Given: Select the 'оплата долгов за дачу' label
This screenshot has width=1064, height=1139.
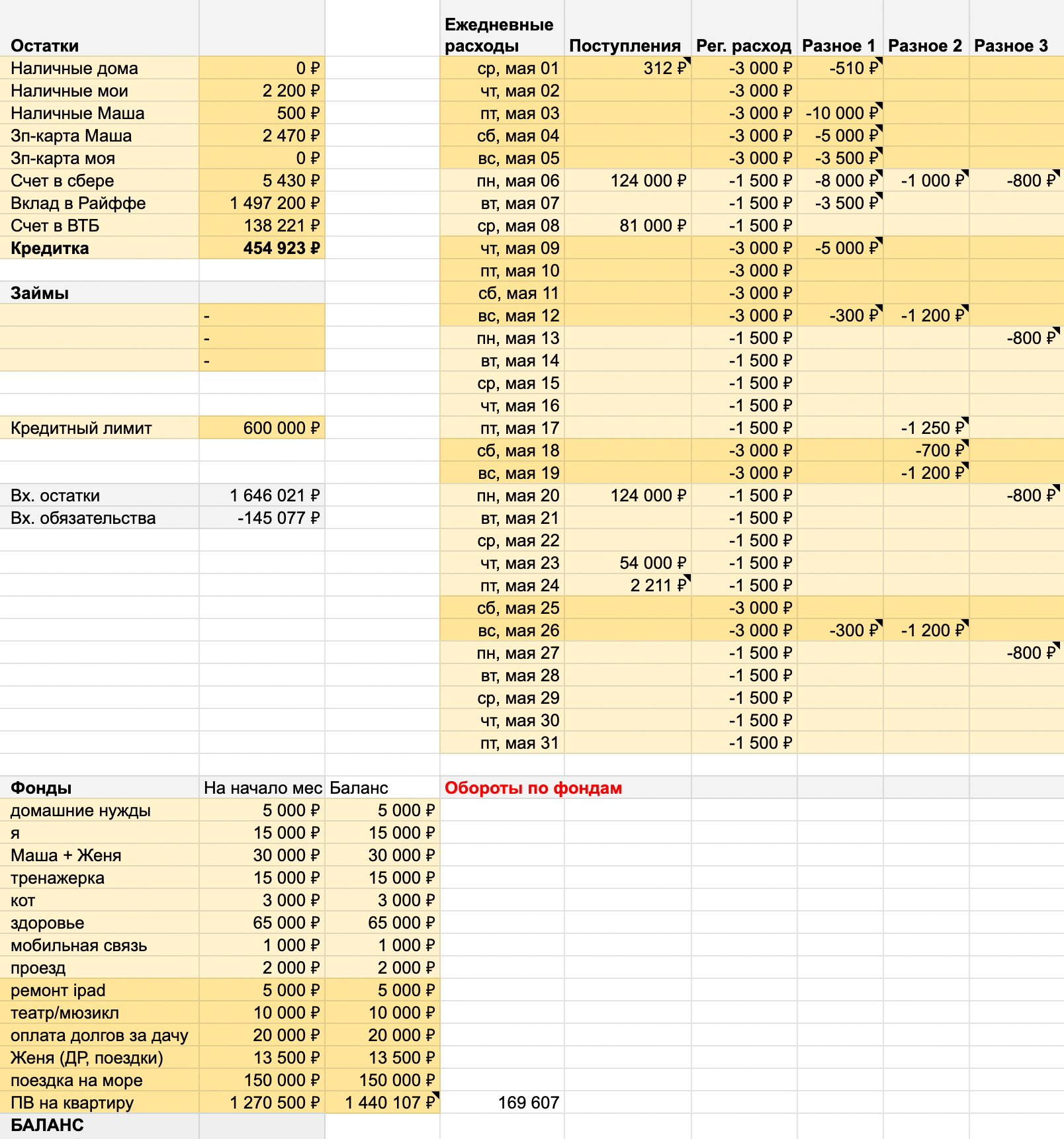Looking at the screenshot, I should point(99,1035).
